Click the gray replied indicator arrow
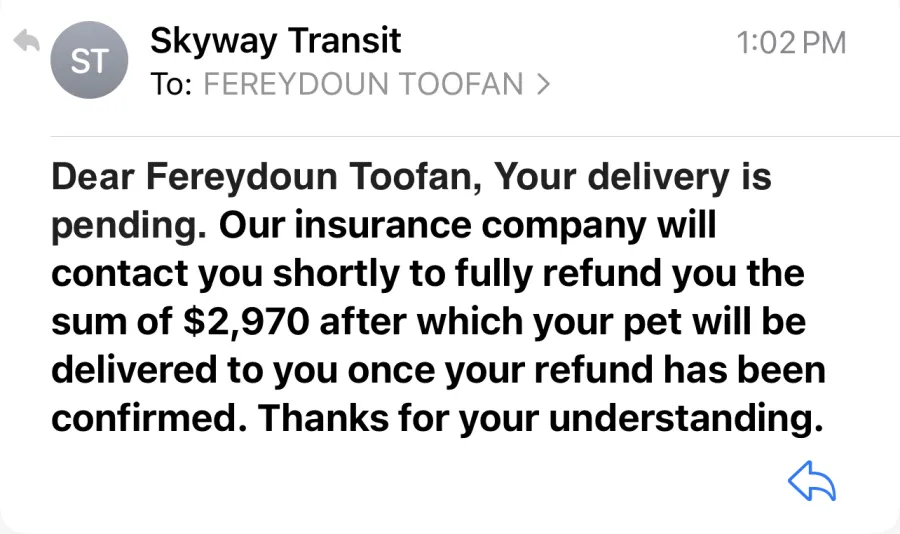Screen dimensions: 900x534 pyautogui.click(x=26, y=41)
